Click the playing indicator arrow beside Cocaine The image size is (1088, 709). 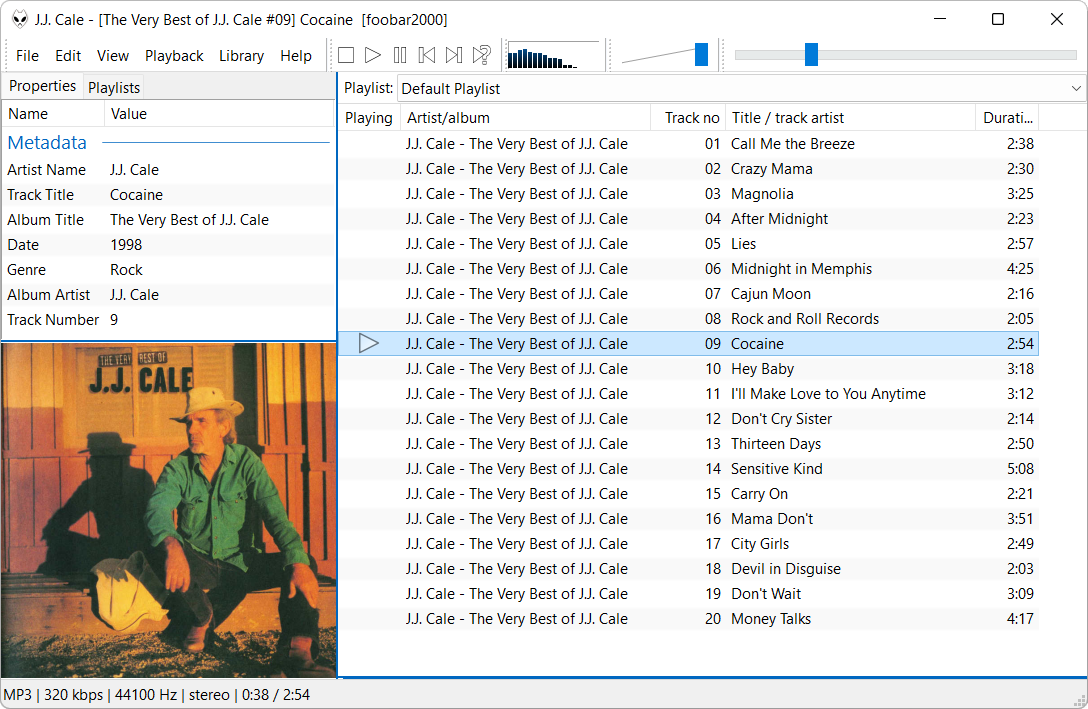pyautogui.click(x=369, y=344)
